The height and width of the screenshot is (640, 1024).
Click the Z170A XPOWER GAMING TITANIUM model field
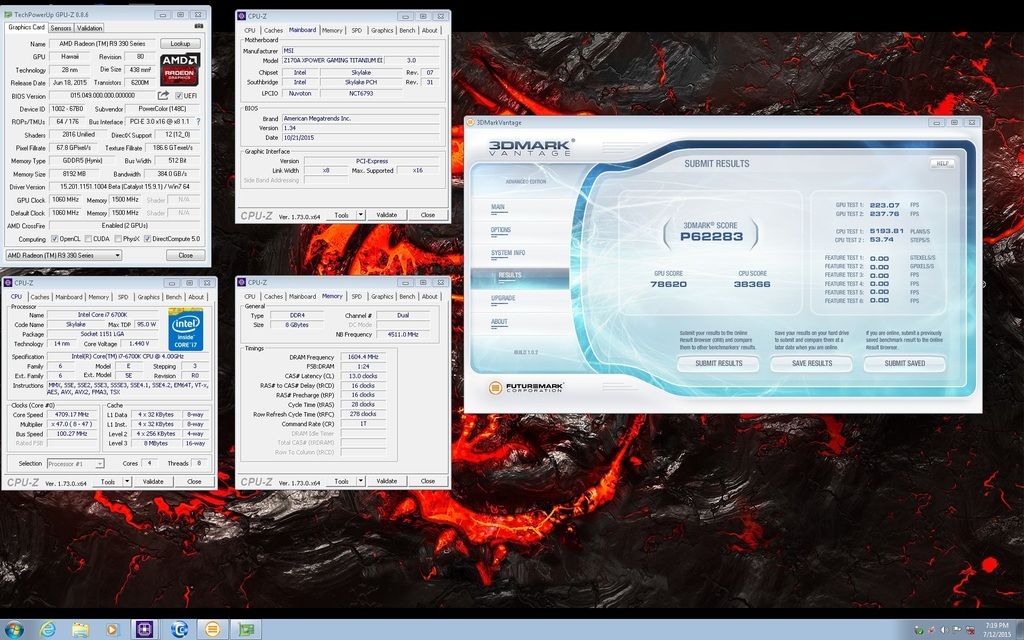tap(332, 60)
